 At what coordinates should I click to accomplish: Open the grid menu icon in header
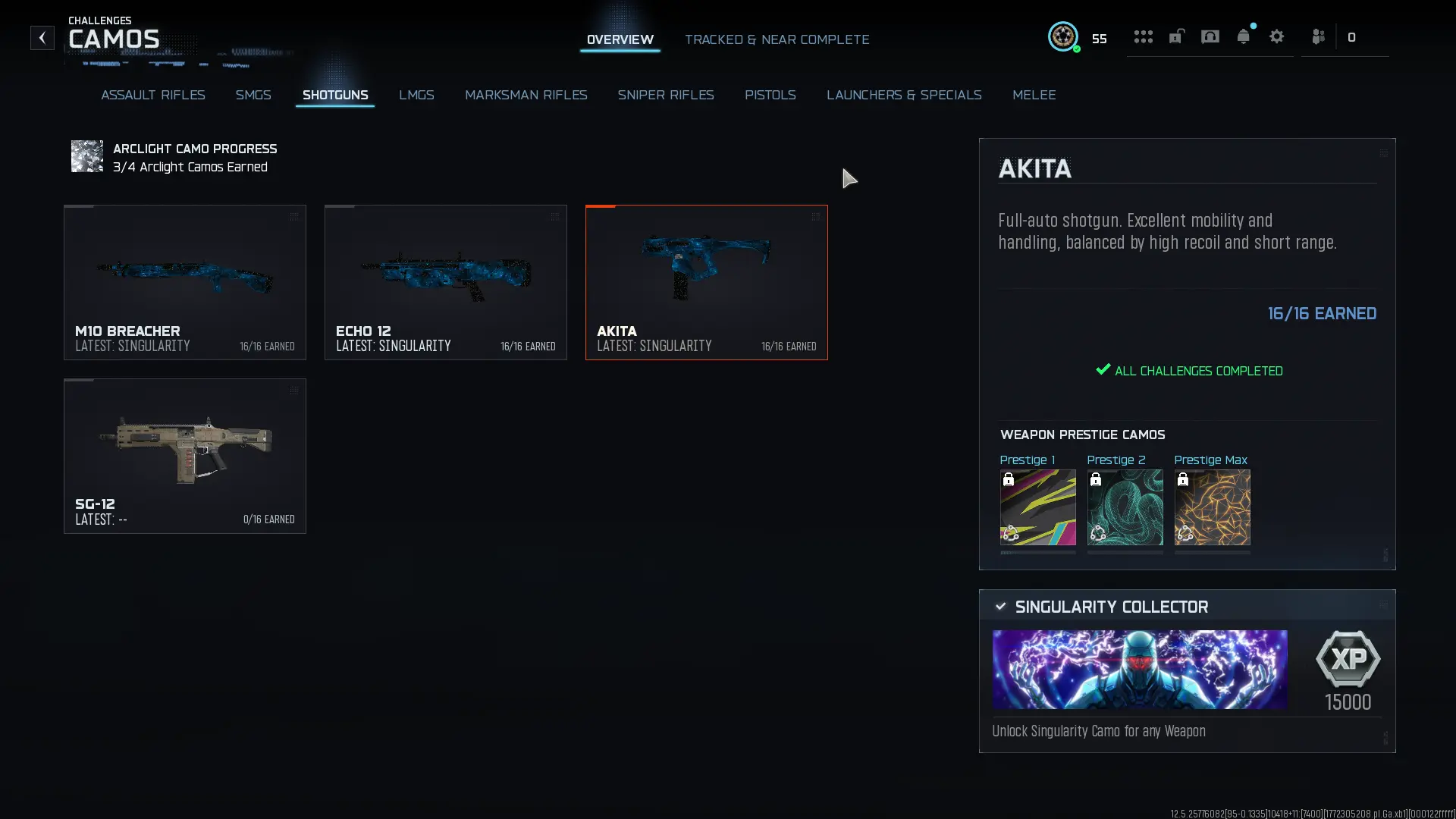tap(1143, 37)
